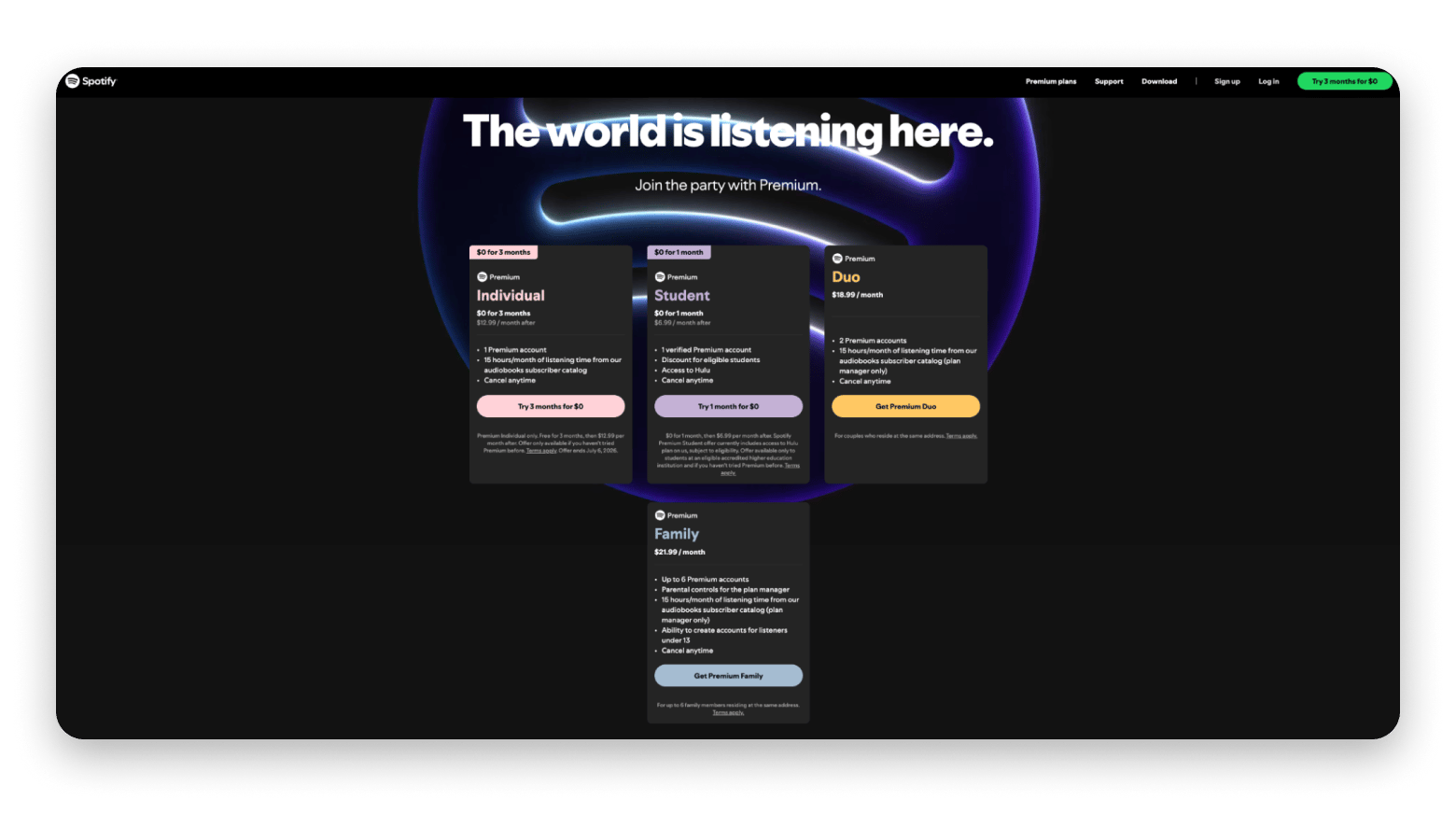
Task: Click The world is listening here headline
Action: [728, 132]
